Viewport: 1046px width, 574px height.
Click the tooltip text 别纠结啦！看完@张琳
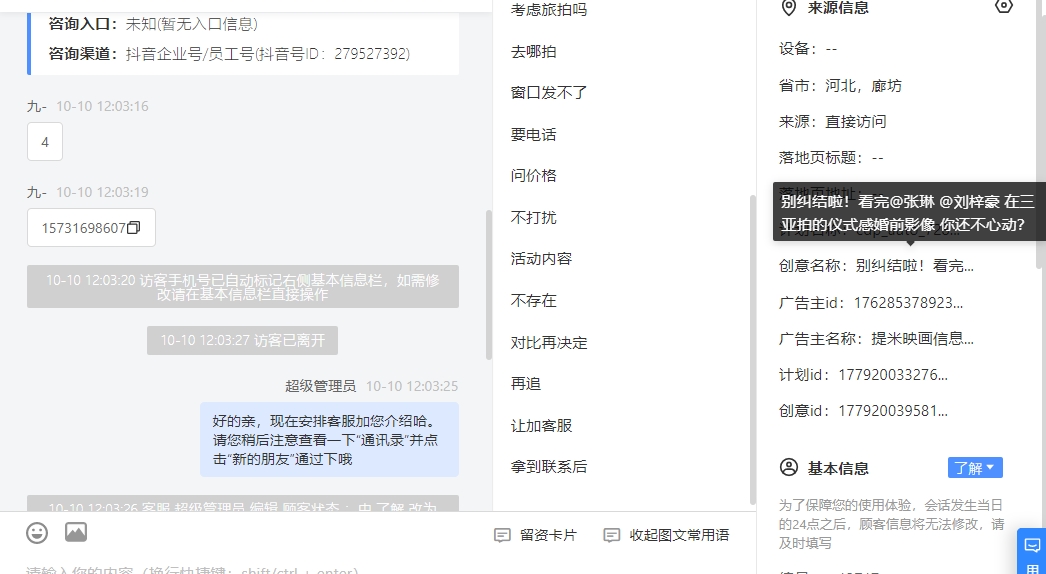point(907,213)
